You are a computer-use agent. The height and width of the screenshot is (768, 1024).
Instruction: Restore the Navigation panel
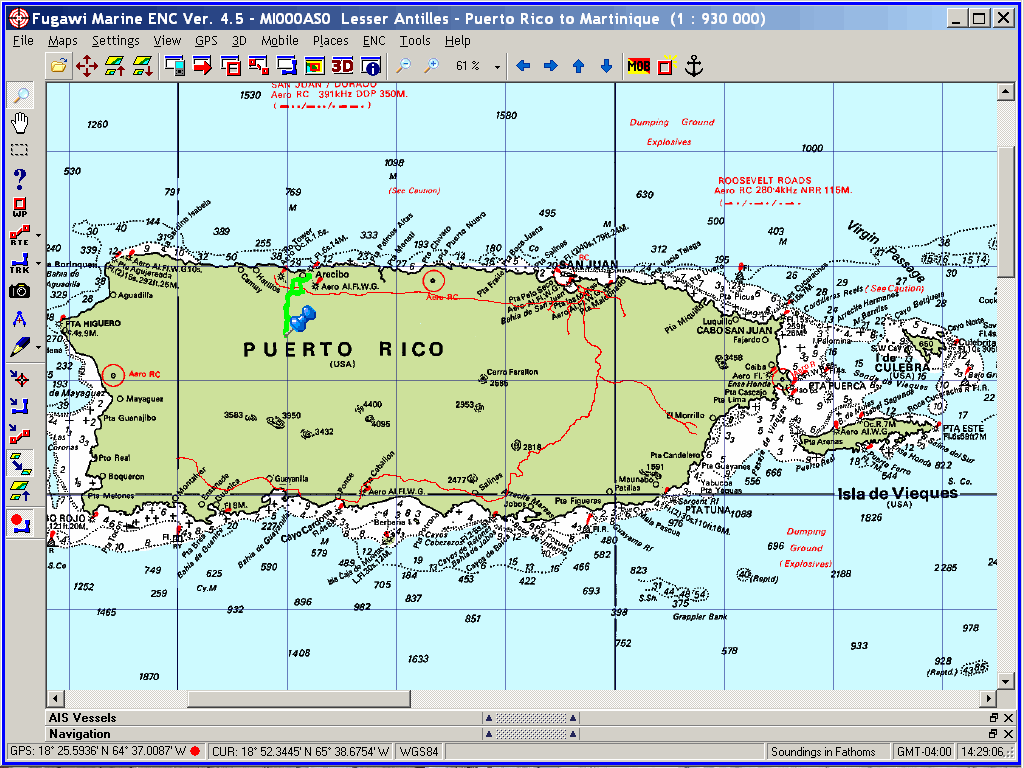point(992,733)
